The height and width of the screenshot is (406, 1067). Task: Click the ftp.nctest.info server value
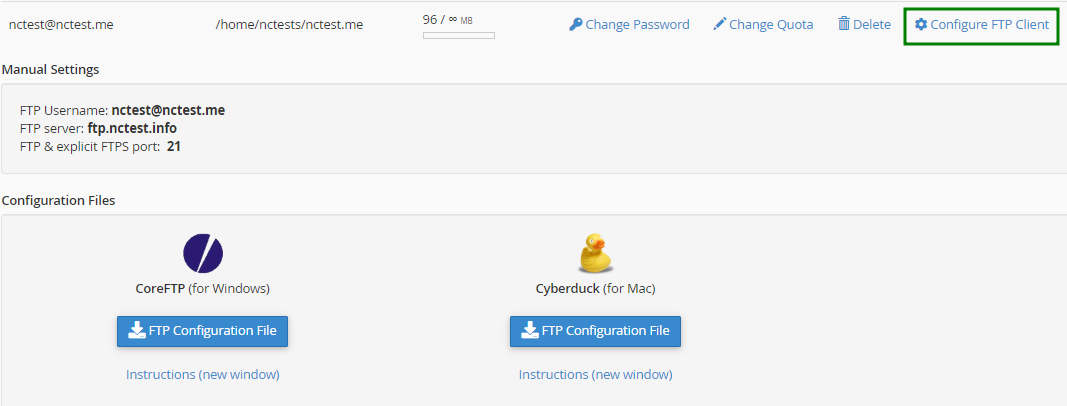(132, 128)
